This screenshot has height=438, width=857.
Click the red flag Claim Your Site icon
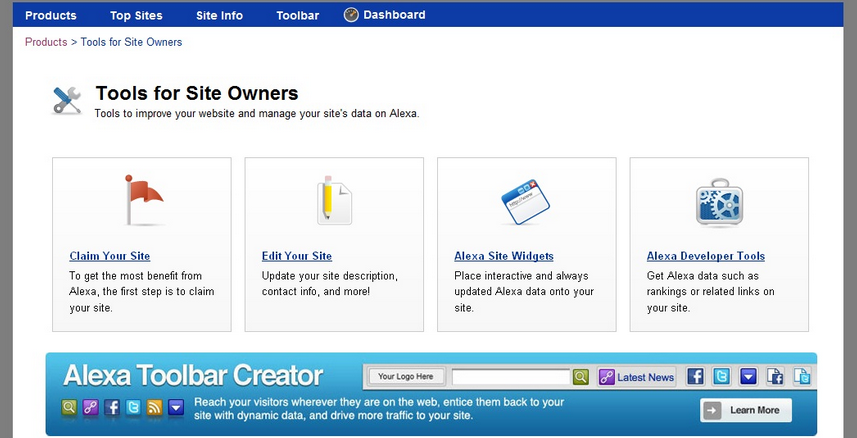(144, 200)
